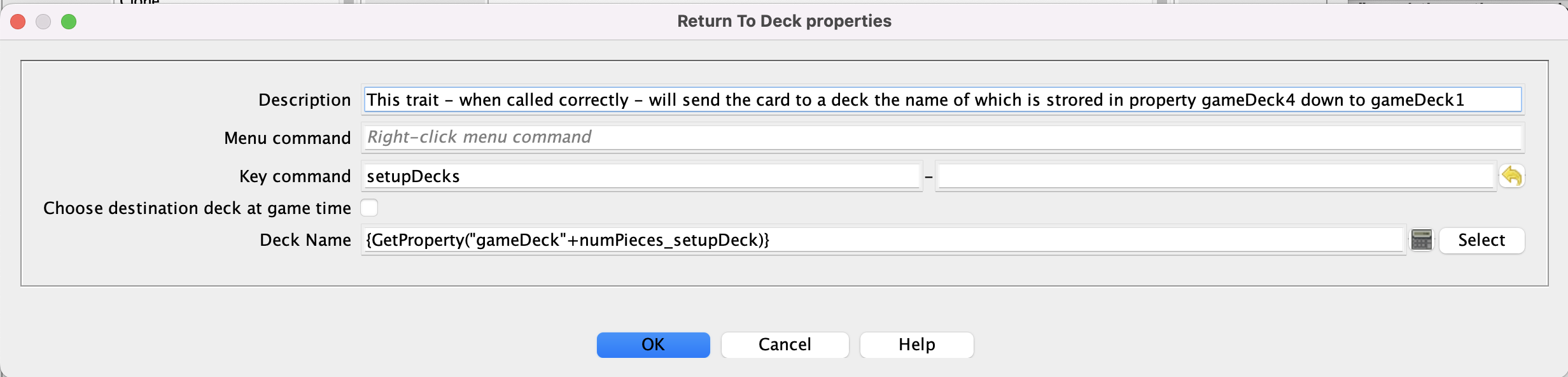Click the Deck Name label
The image size is (1568, 377).
305,240
